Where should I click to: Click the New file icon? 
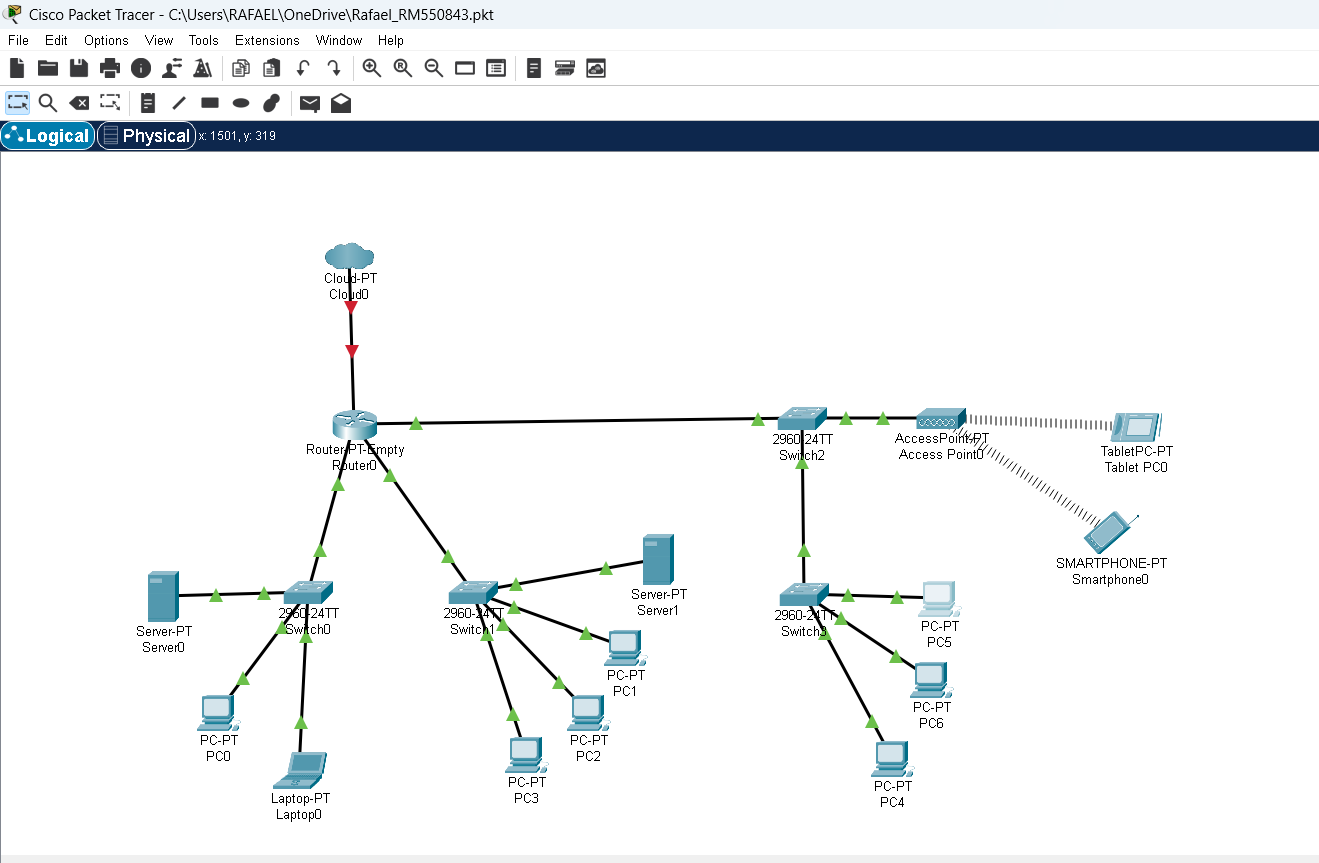tap(16, 68)
